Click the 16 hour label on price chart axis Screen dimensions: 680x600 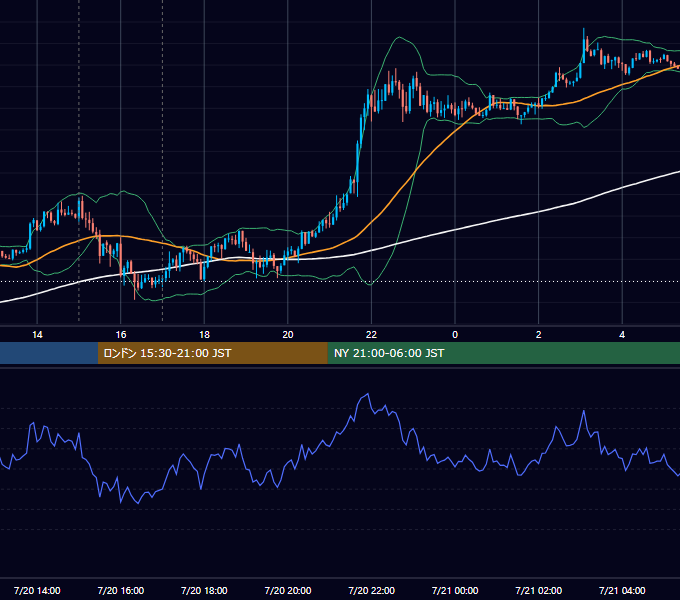click(121, 335)
